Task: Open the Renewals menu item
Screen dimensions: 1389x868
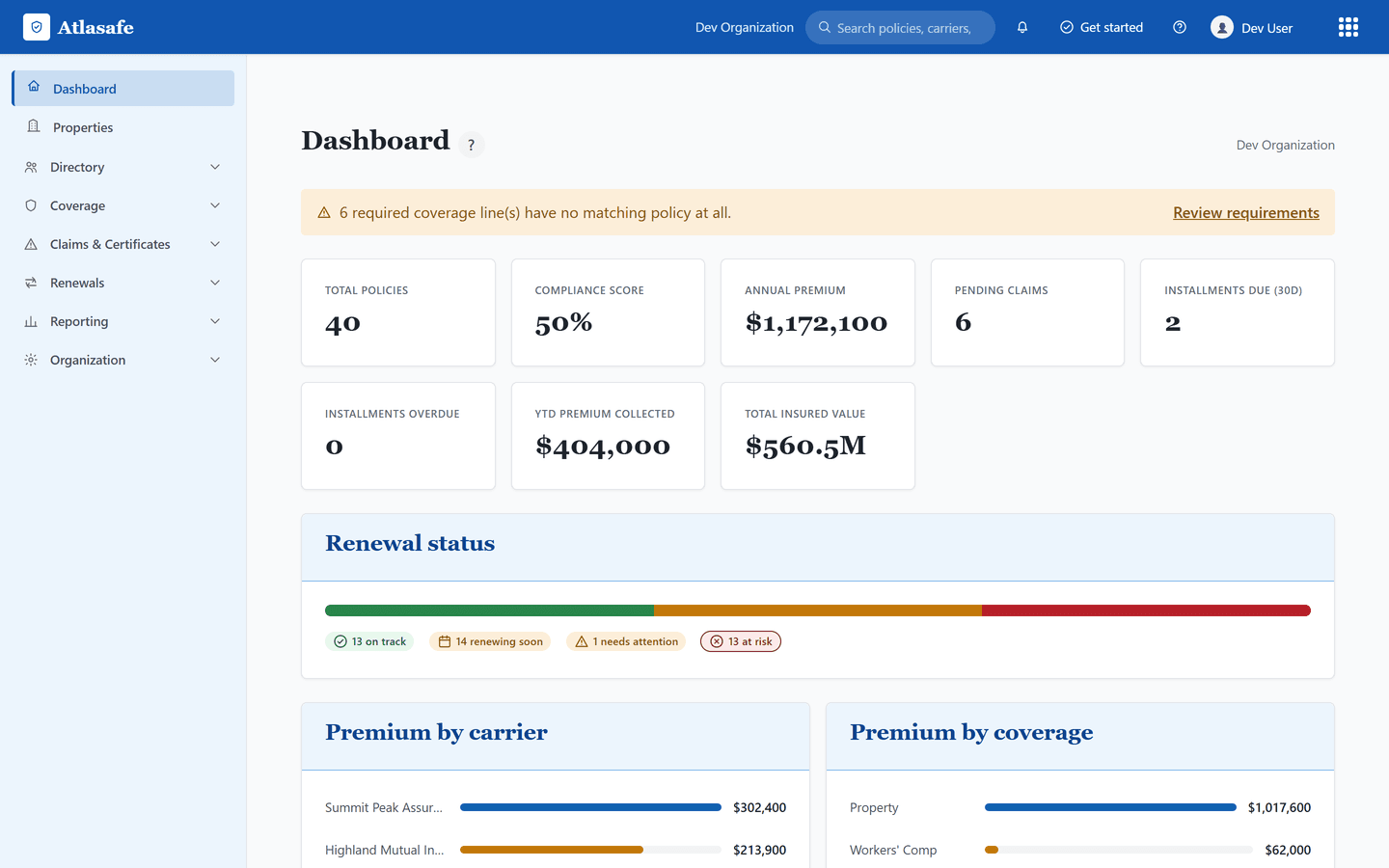Action: pyautogui.click(x=123, y=283)
